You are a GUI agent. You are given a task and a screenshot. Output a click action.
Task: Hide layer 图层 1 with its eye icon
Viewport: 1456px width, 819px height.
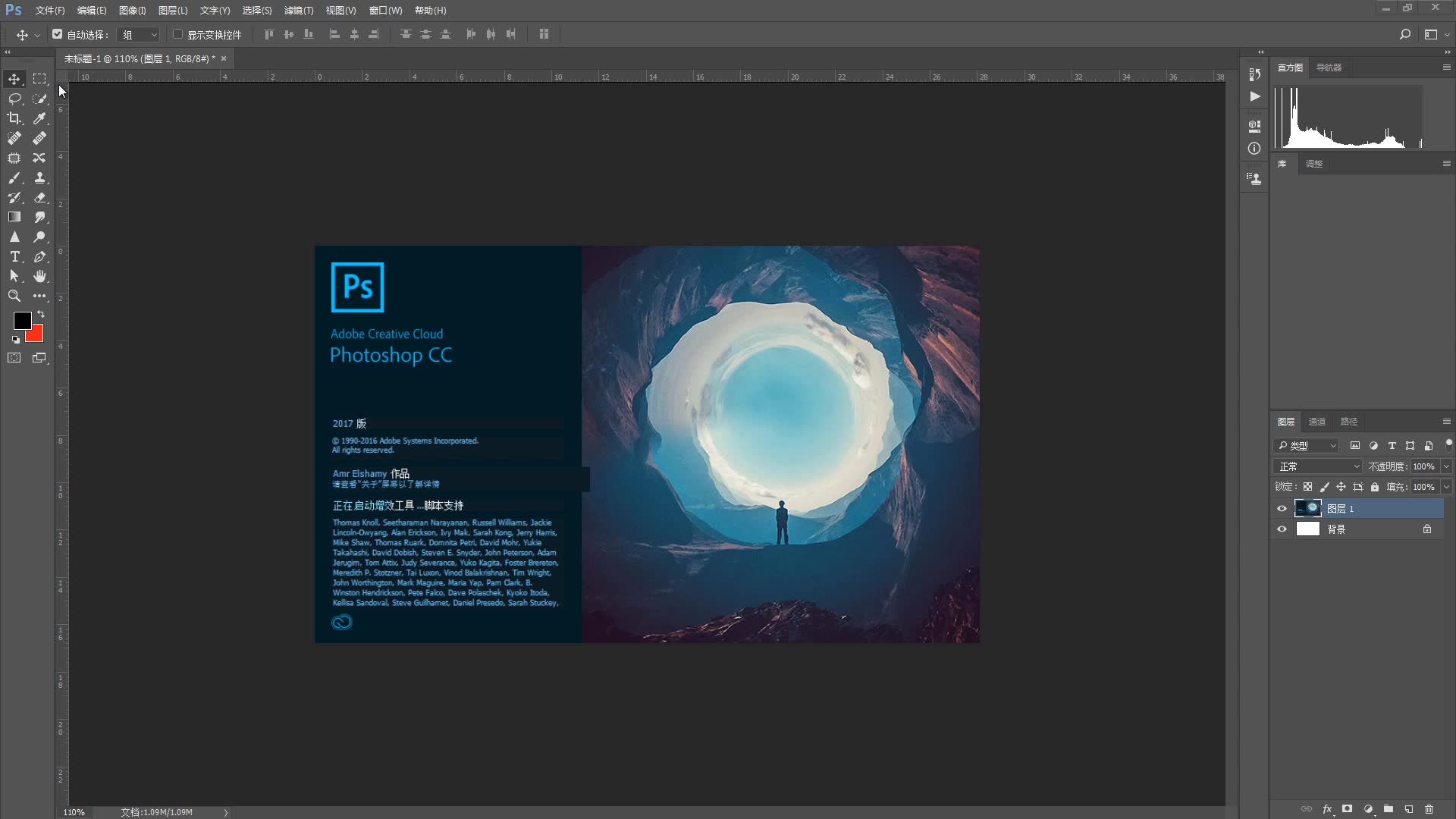(1282, 509)
